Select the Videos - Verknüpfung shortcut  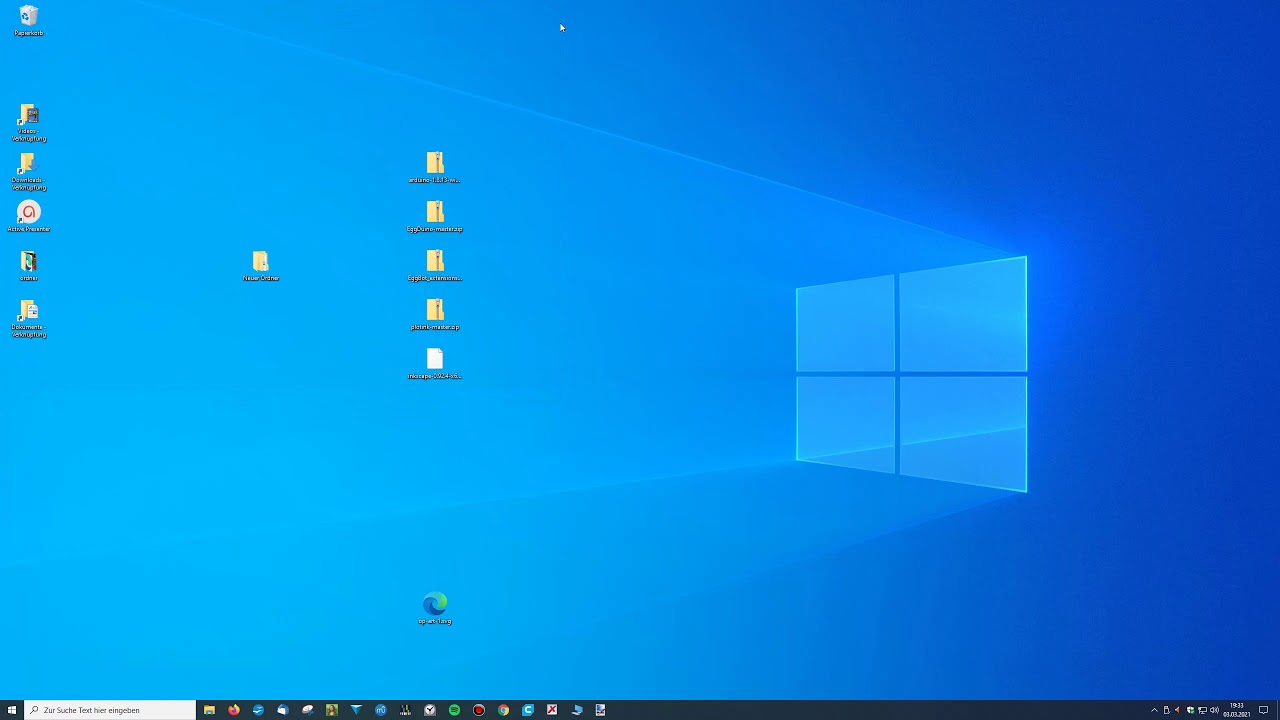28,123
